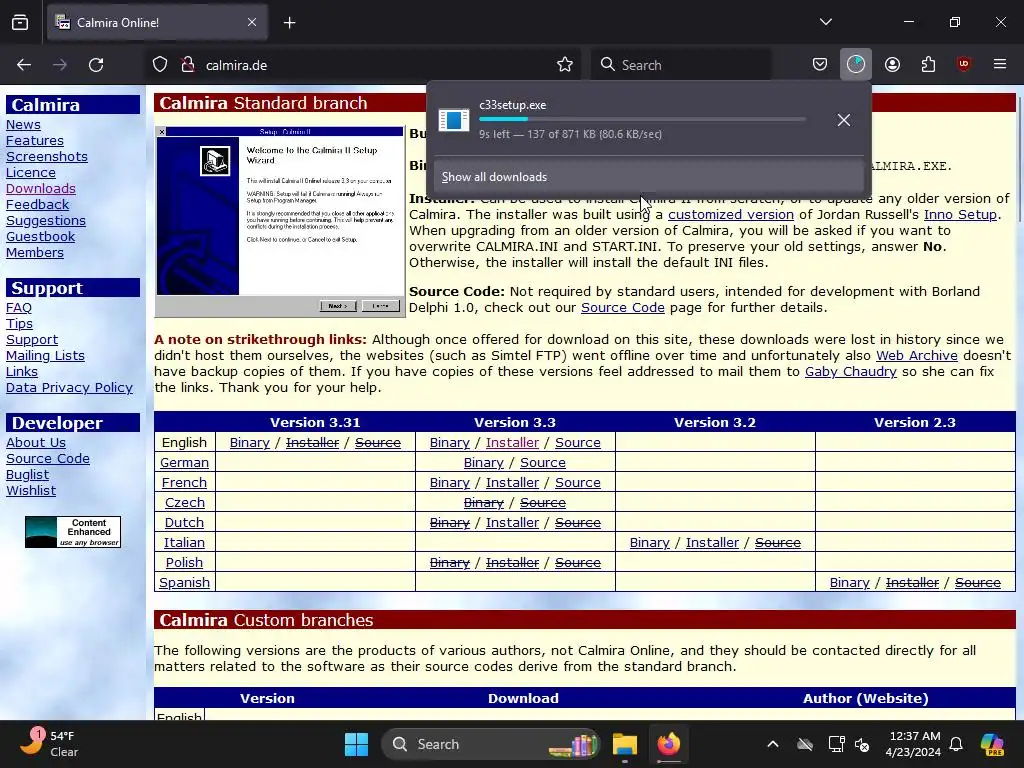Open the News sidebar link
Image resolution: width=1024 pixels, height=768 pixels.
[x=23, y=125]
